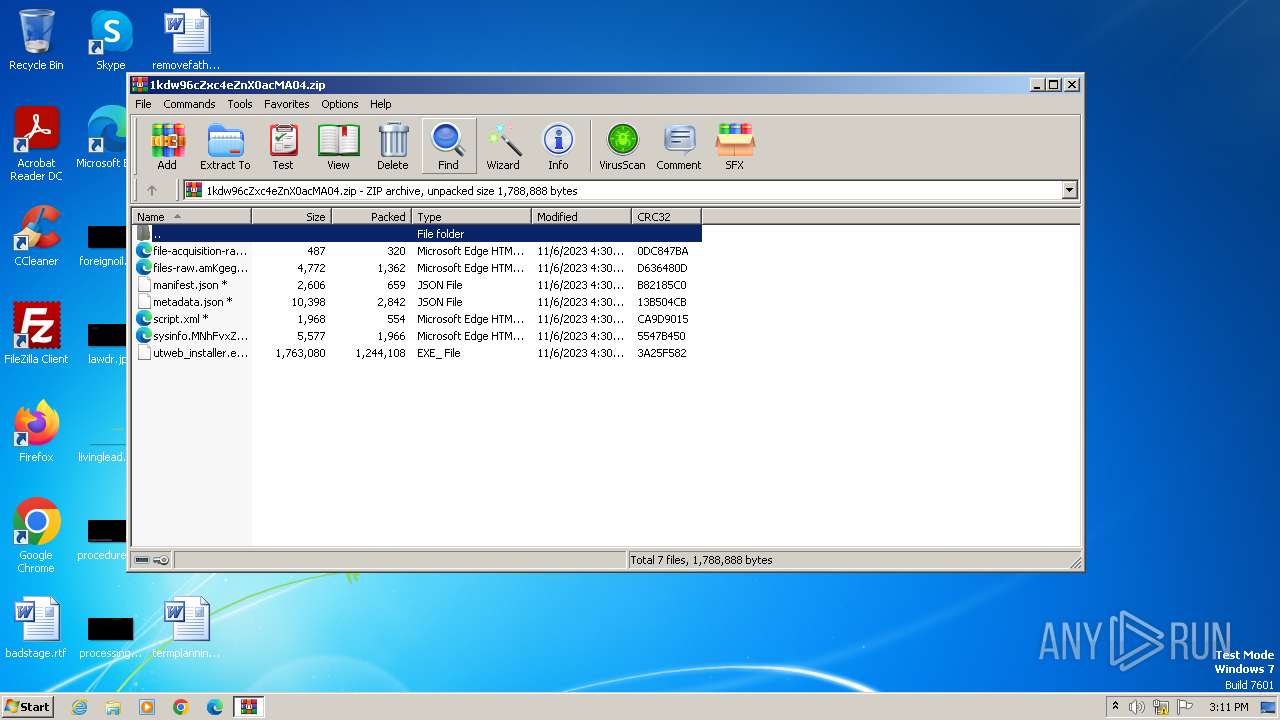Screen dimensions: 1280x720
Task: Open removefath... Word document on desktop
Action: coord(186,40)
